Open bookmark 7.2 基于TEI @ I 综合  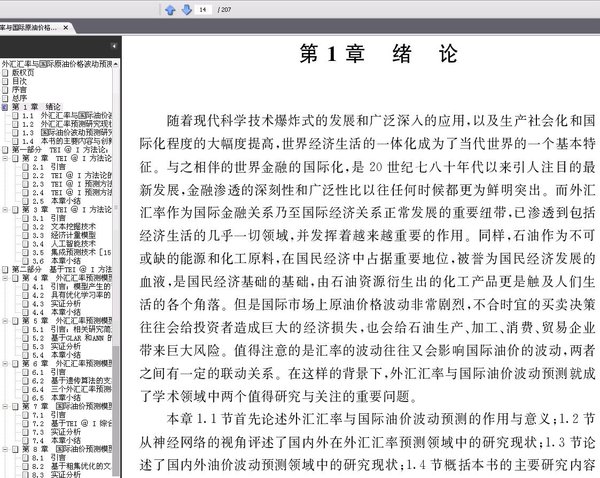[72, 423]
